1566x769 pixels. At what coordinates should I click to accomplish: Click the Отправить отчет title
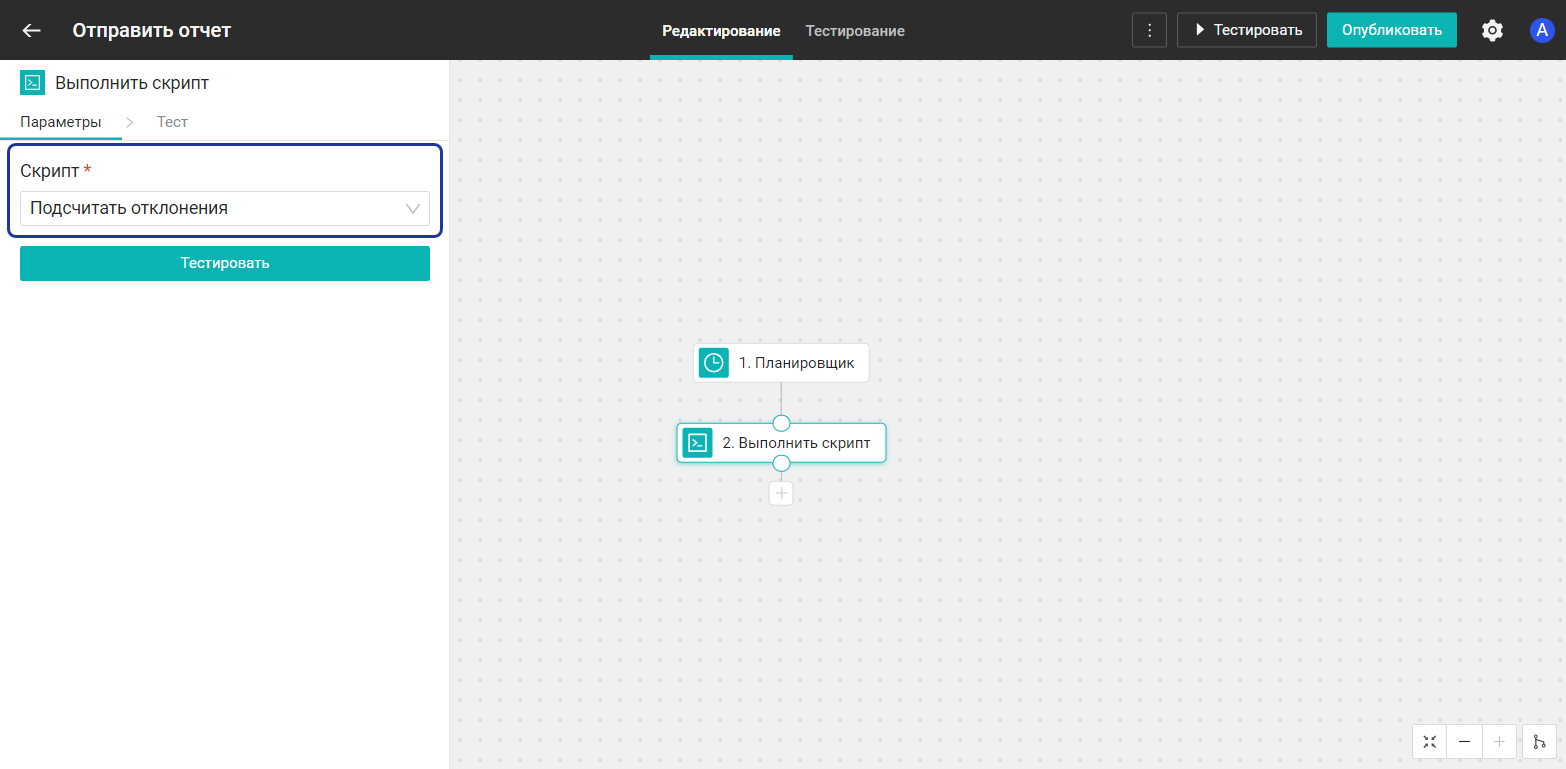coord(152,30)
